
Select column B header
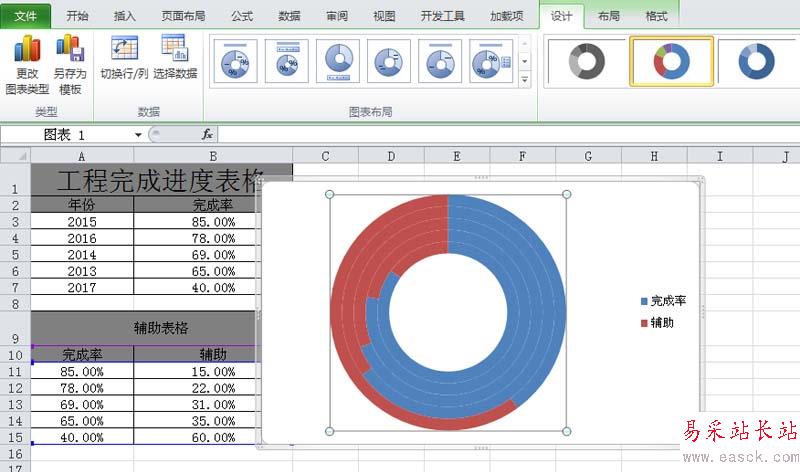(x=213, y=156)
